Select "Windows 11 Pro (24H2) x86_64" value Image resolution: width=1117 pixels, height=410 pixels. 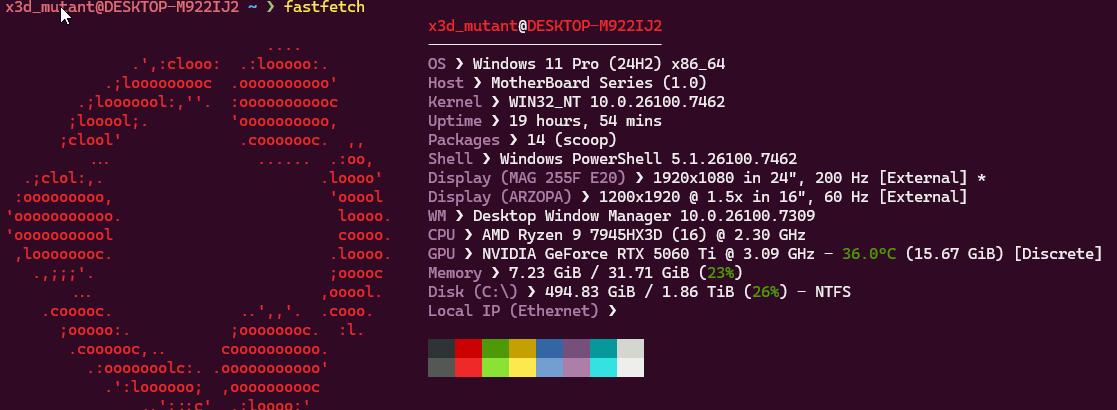(x=599, y=64)
